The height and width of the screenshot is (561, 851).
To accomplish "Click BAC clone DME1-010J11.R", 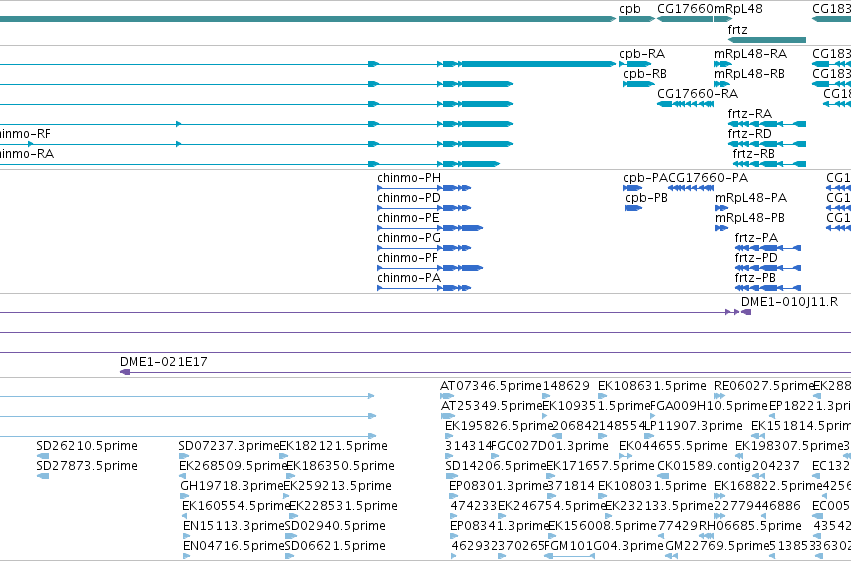I will [x=746, y=312].
